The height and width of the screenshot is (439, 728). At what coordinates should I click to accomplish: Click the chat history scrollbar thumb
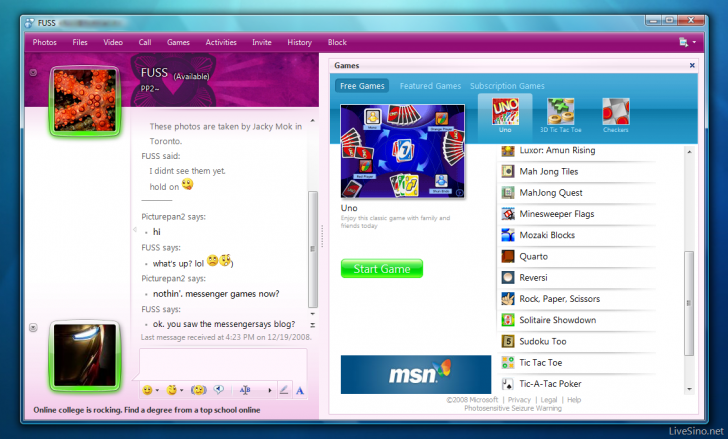(313, 249)
